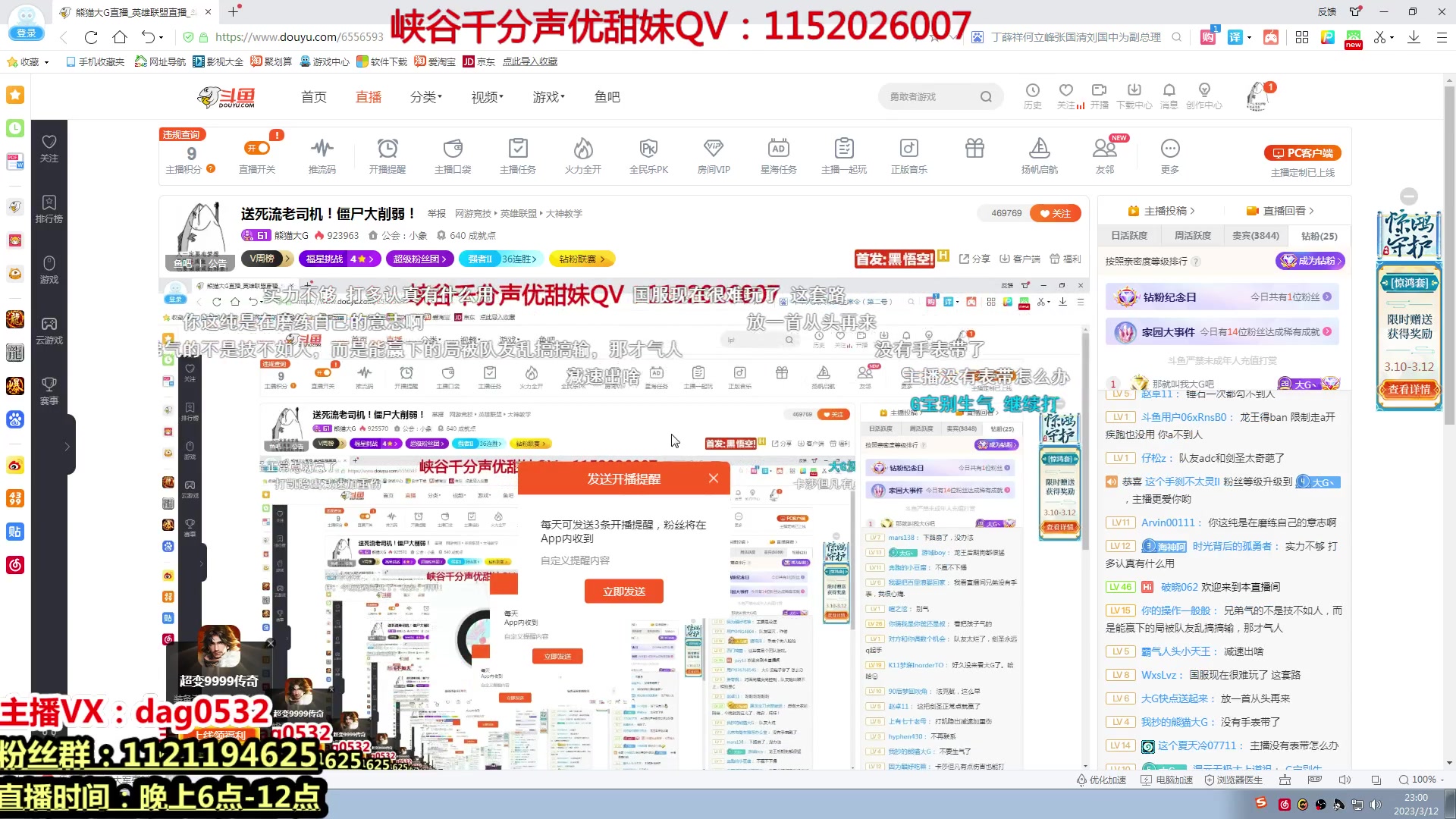Viewport: 1456px width, 819px height.
Task: Click the orange 关注 follow button
Action: tap(1055, 213)
